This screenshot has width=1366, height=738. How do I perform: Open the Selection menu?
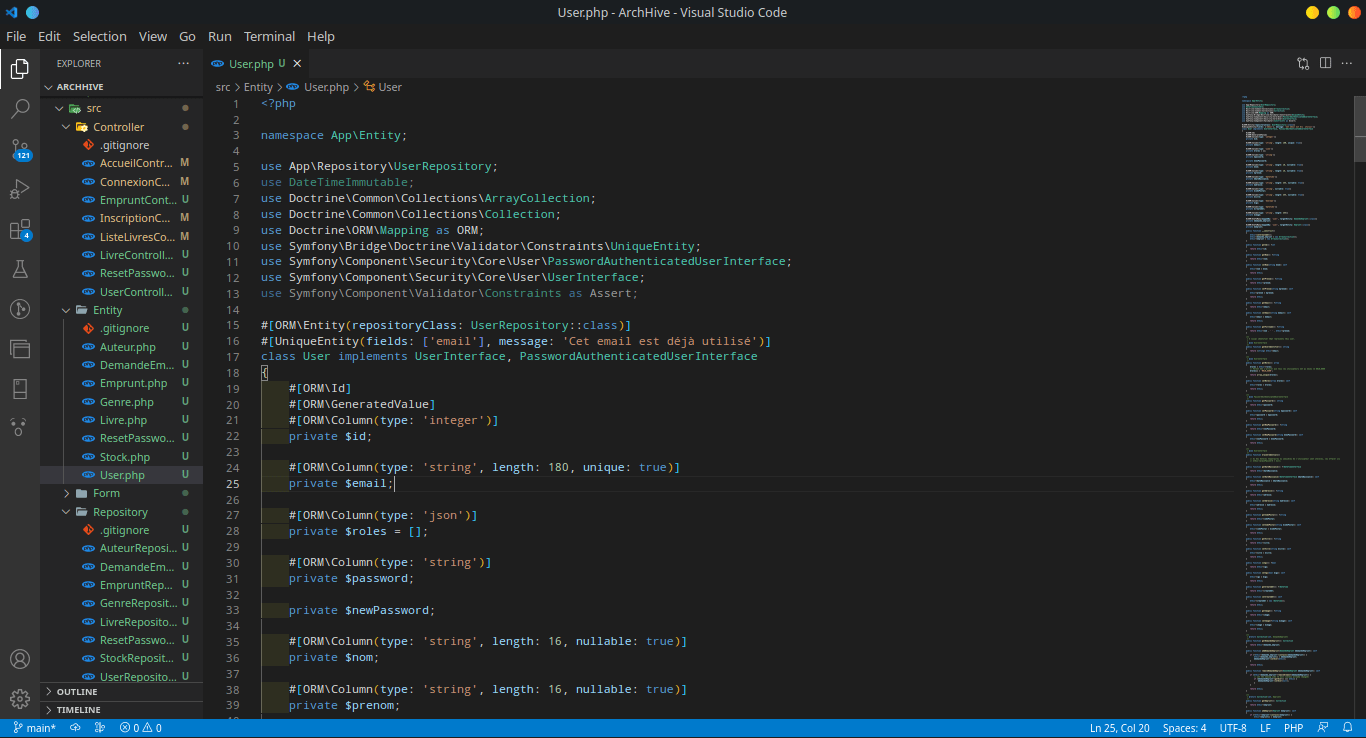(x=99, y=36)
